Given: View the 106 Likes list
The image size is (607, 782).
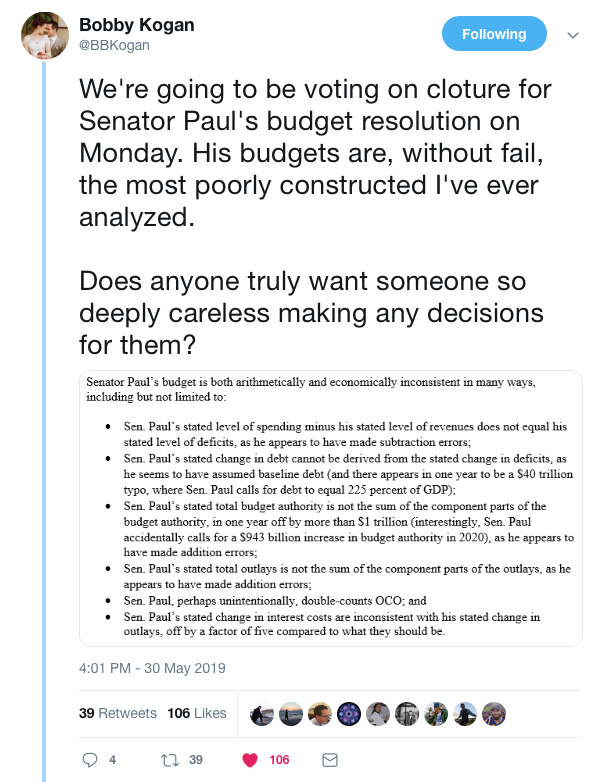Looking at the screenshot, I should point(197,713).
